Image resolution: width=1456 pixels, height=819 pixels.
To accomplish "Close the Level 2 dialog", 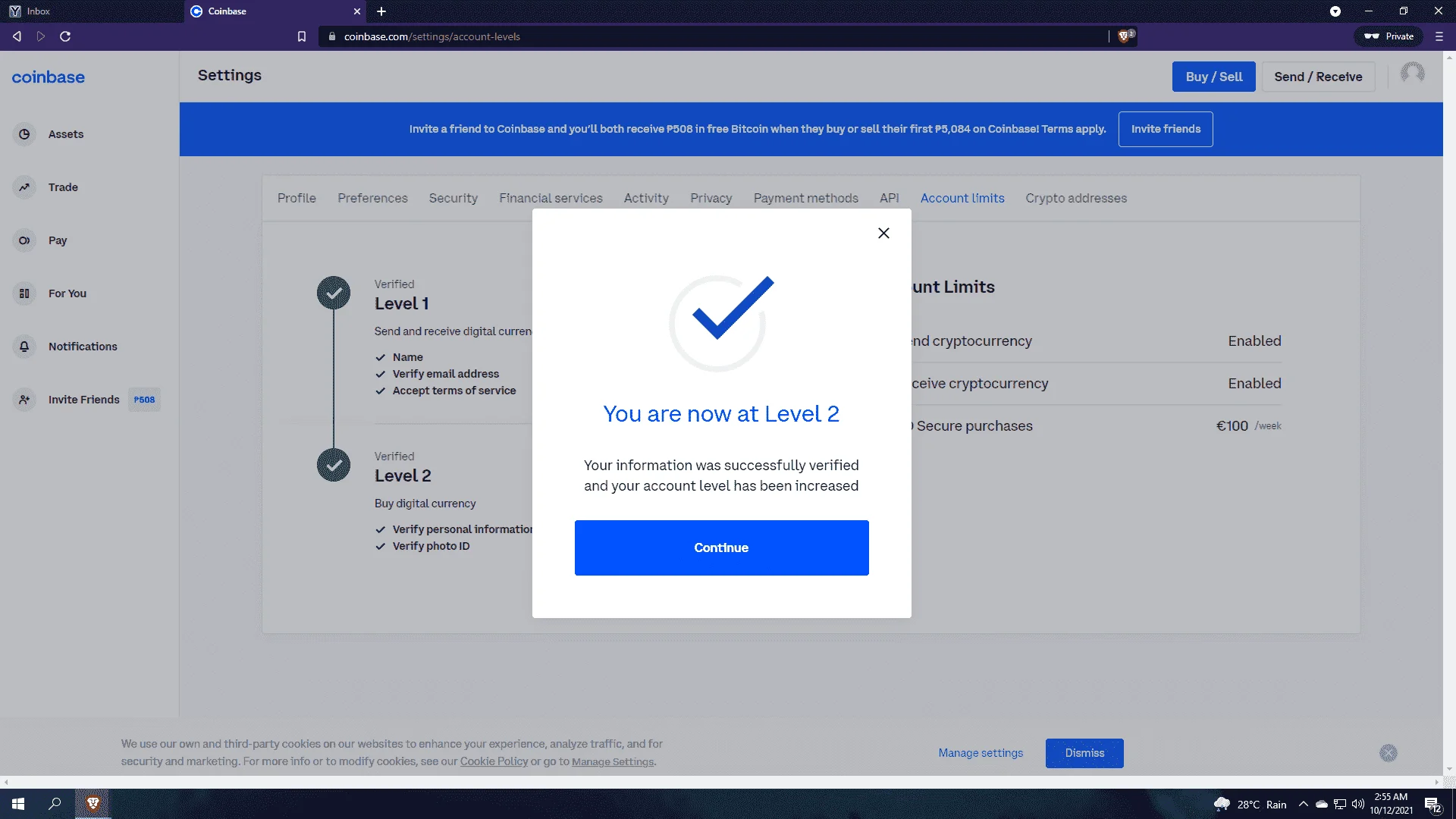I will click(883, 234).
